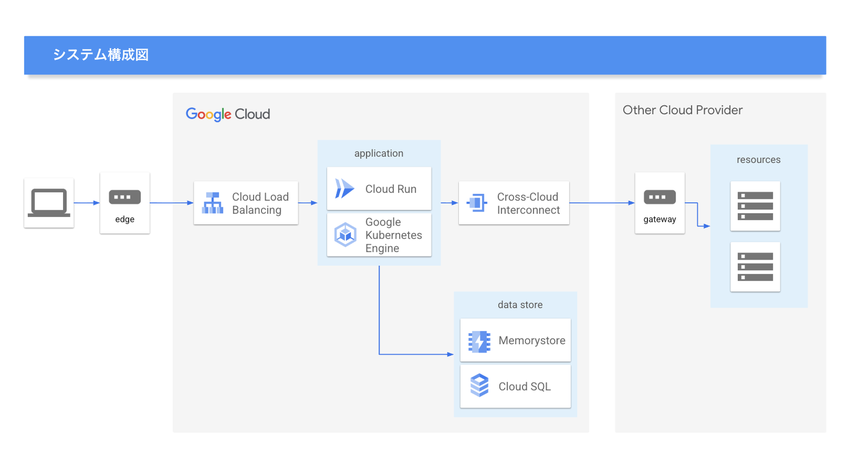Click the "Cross-Cloud Interconnect" text
847x470 pixels.
[x=528, y=204]
